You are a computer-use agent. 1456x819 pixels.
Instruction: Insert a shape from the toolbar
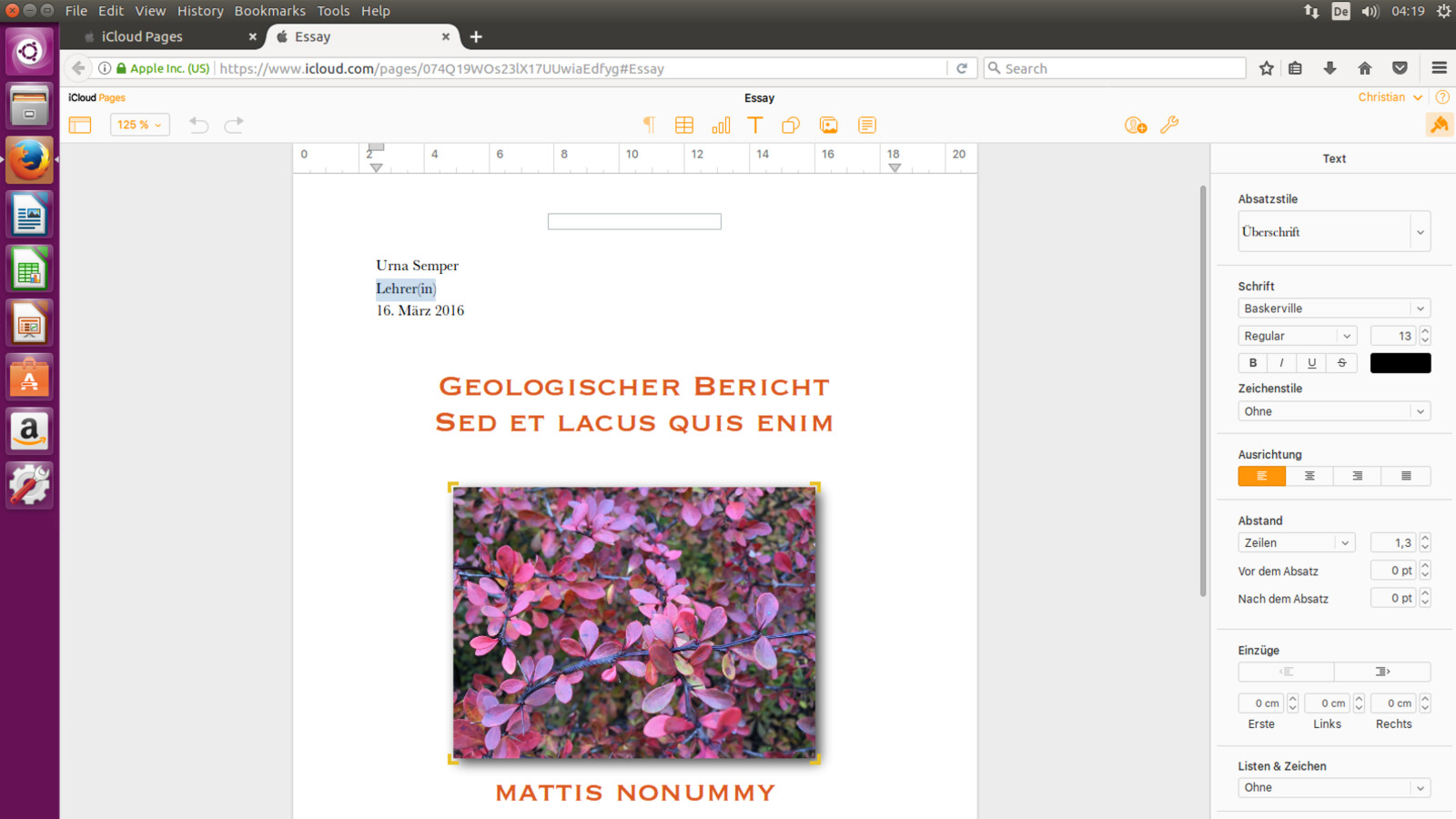point(791,125)
